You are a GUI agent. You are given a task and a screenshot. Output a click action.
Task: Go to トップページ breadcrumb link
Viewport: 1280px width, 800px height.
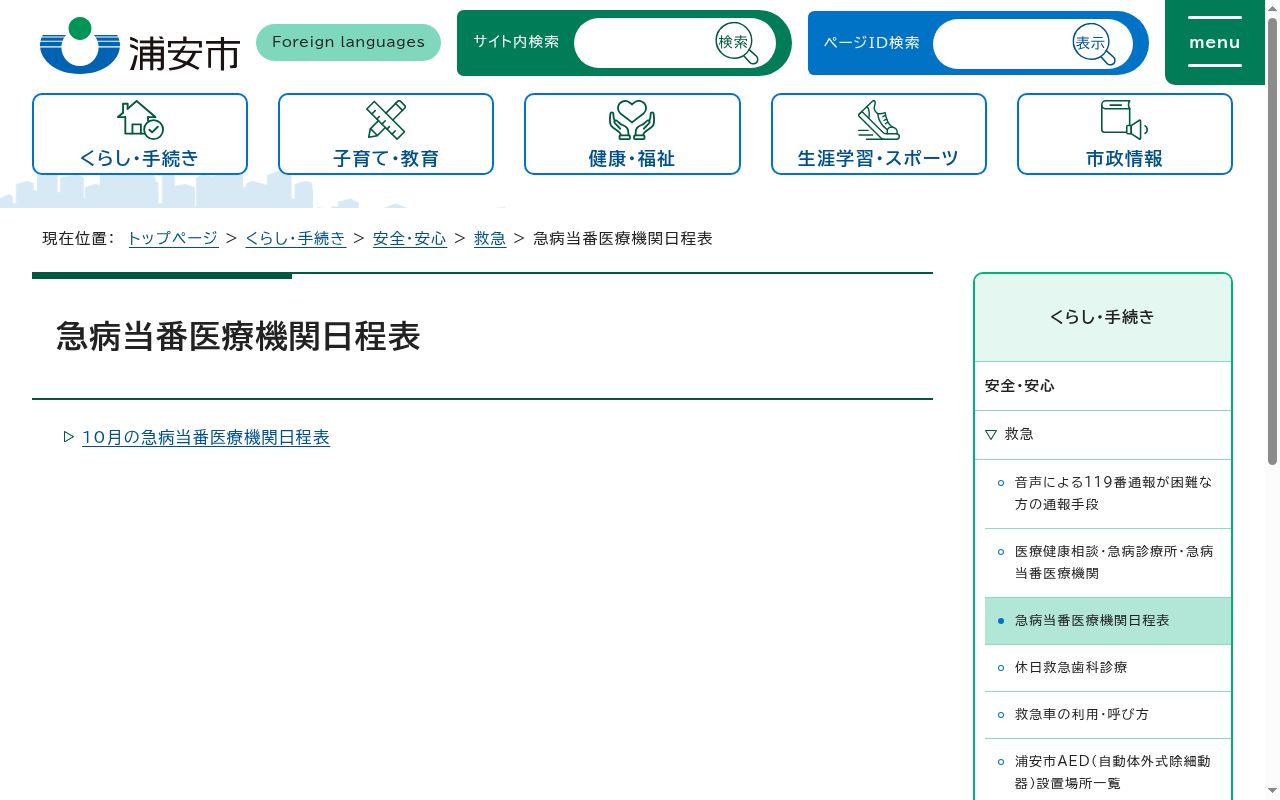point(173,238)
